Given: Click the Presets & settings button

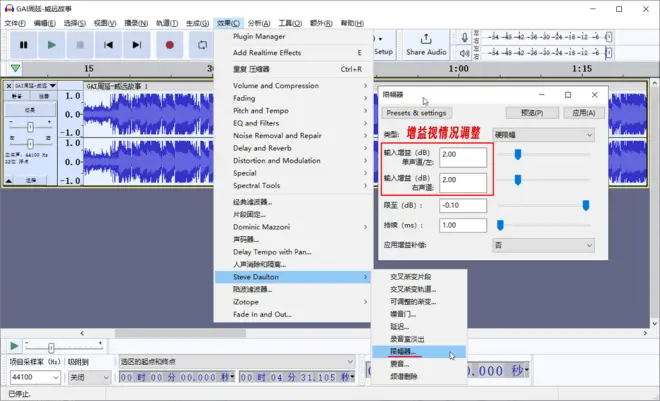Looking at the screenshot, I should click(416, 113).
